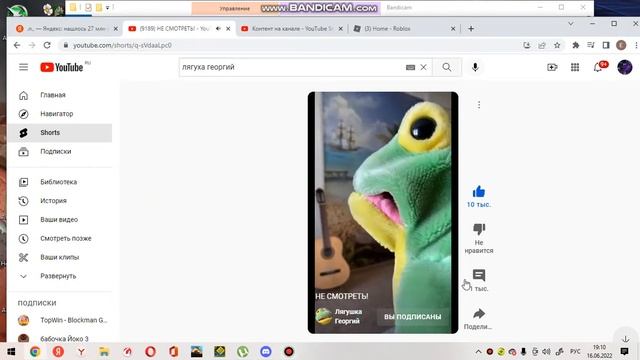Like the short with thumbs up
Screen dimensions: 640x360
(x=479, y=191)
